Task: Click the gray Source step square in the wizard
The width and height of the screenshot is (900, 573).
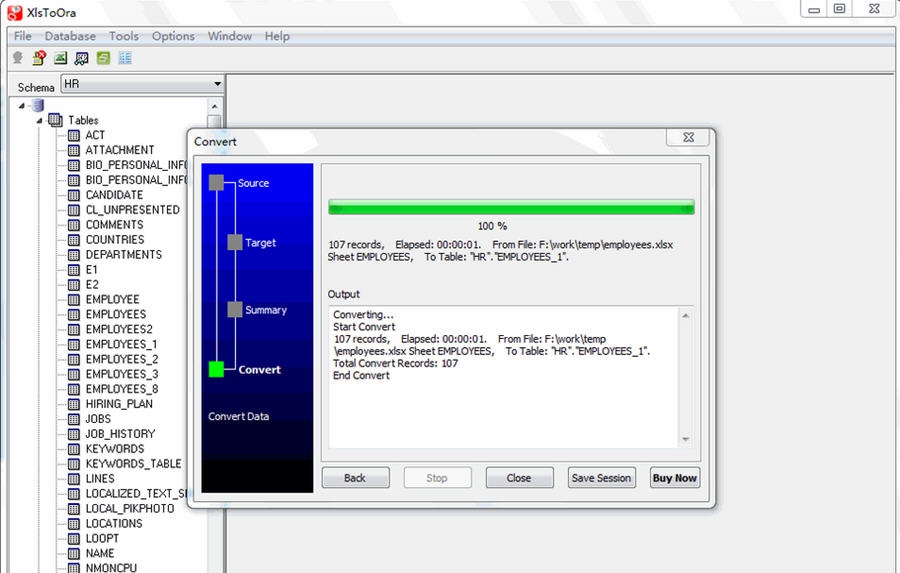Action: 216,183
